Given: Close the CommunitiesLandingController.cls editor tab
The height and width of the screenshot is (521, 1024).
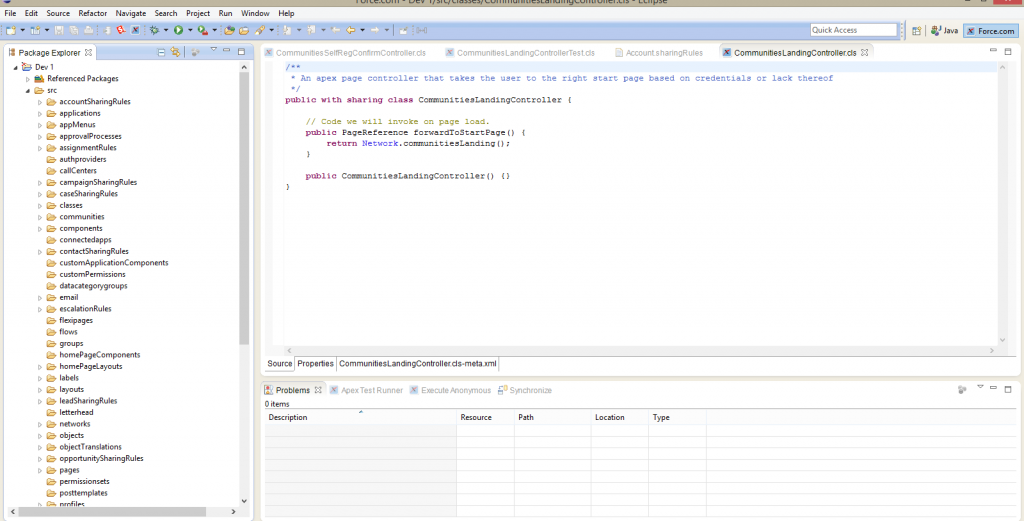Looking at the screenshot, I should 865,52.
